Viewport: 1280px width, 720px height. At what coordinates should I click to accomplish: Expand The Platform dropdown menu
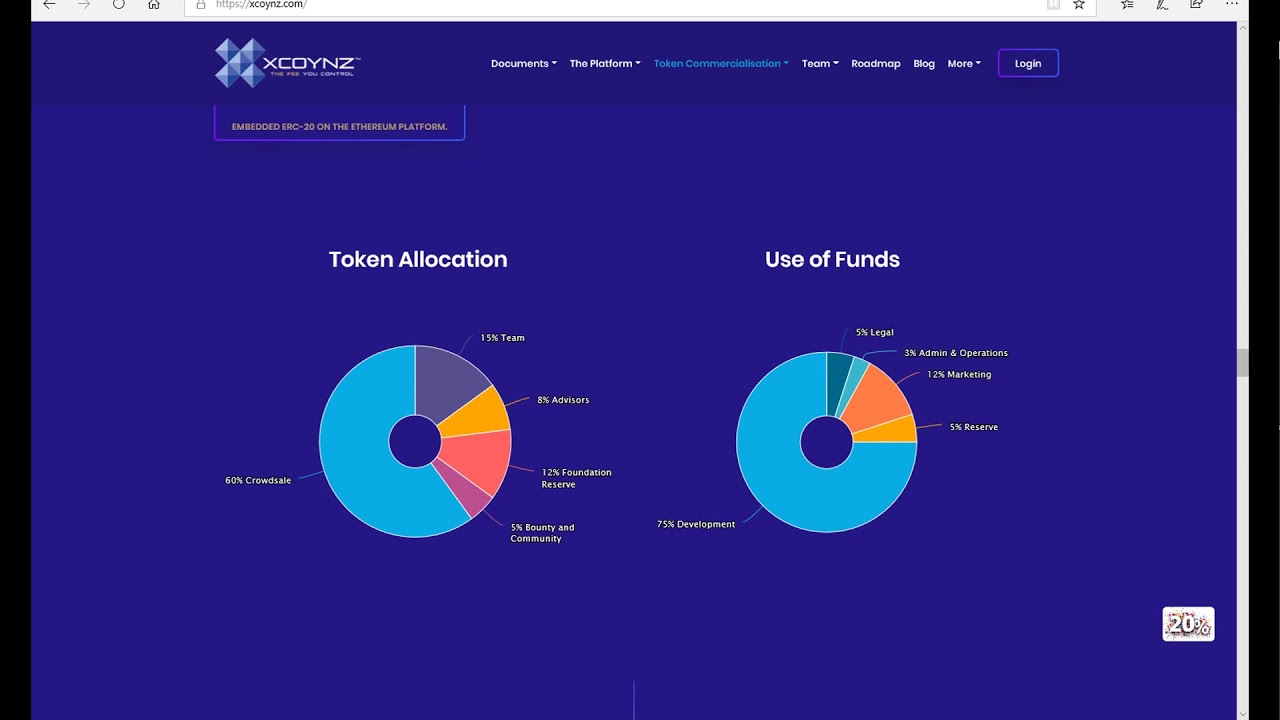pos(605,63)
